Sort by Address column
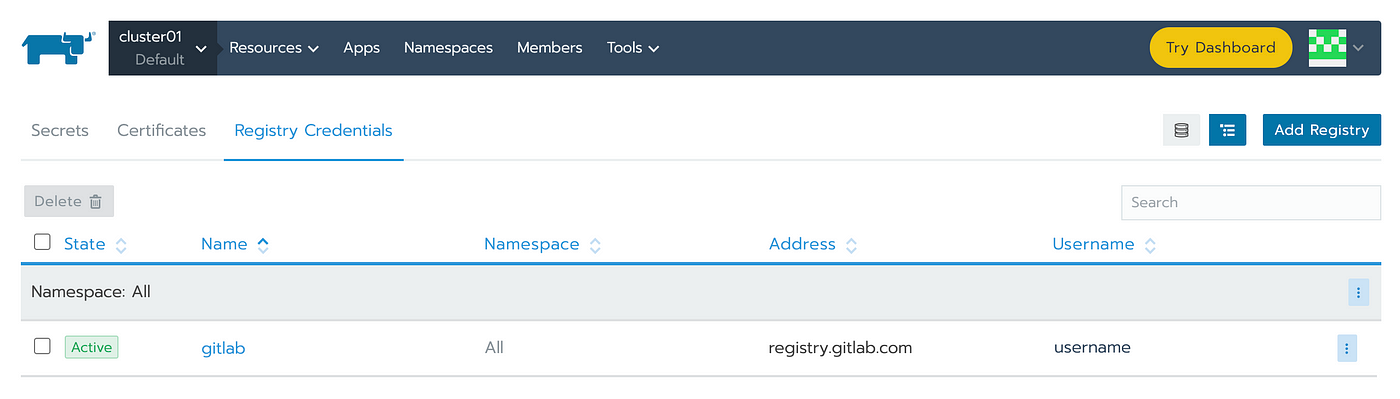This screenshot has width=1400, height=399. tap(802, 244)
